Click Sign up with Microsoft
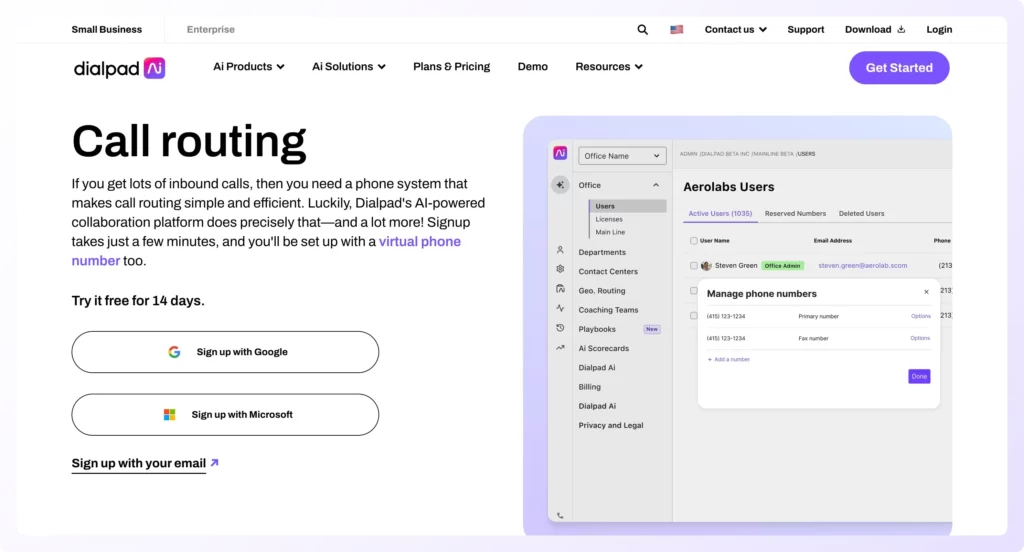The image size is (1024, 552). tap(225, 415)
